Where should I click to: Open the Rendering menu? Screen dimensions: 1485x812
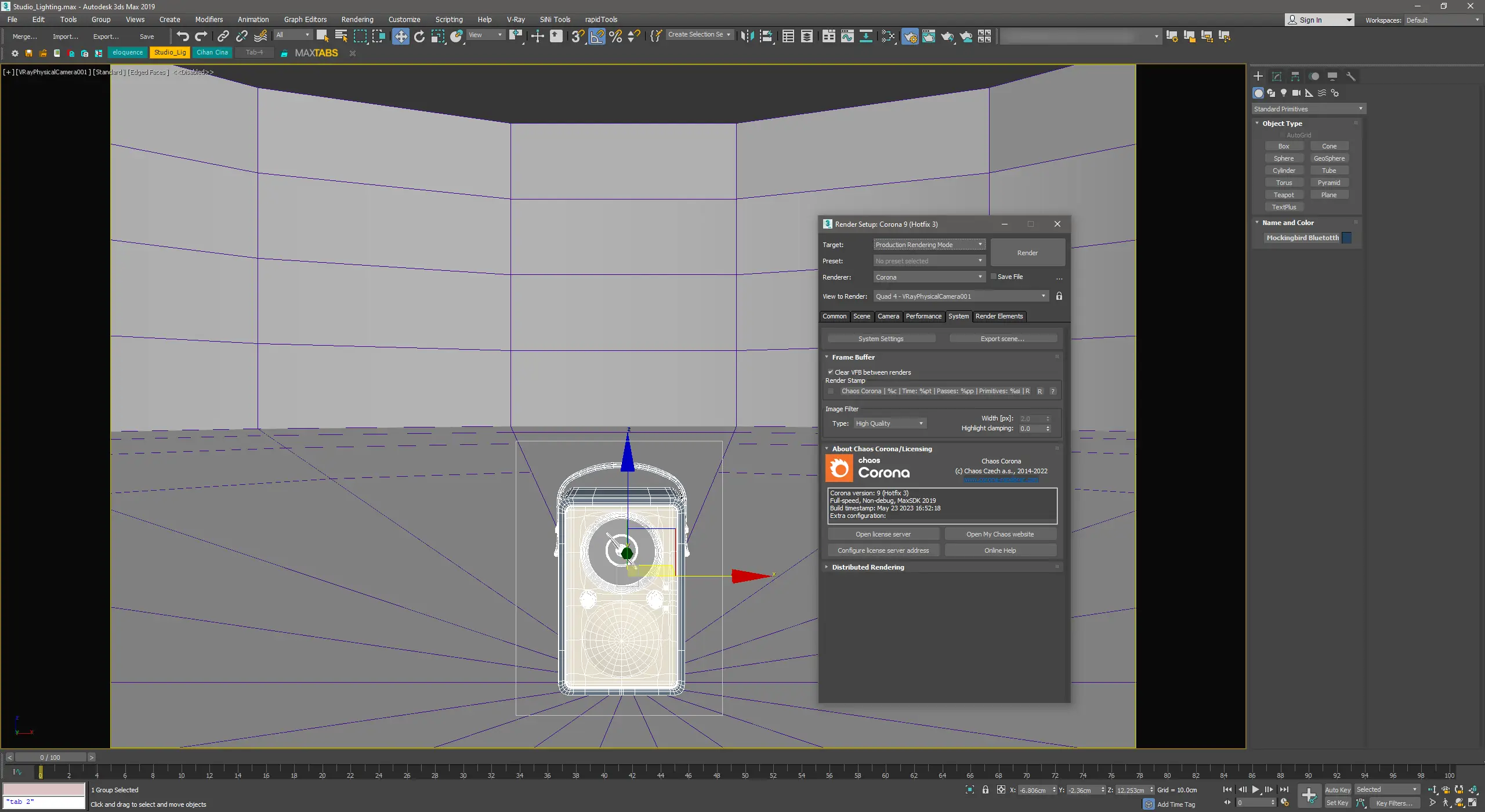coord(357,19)
